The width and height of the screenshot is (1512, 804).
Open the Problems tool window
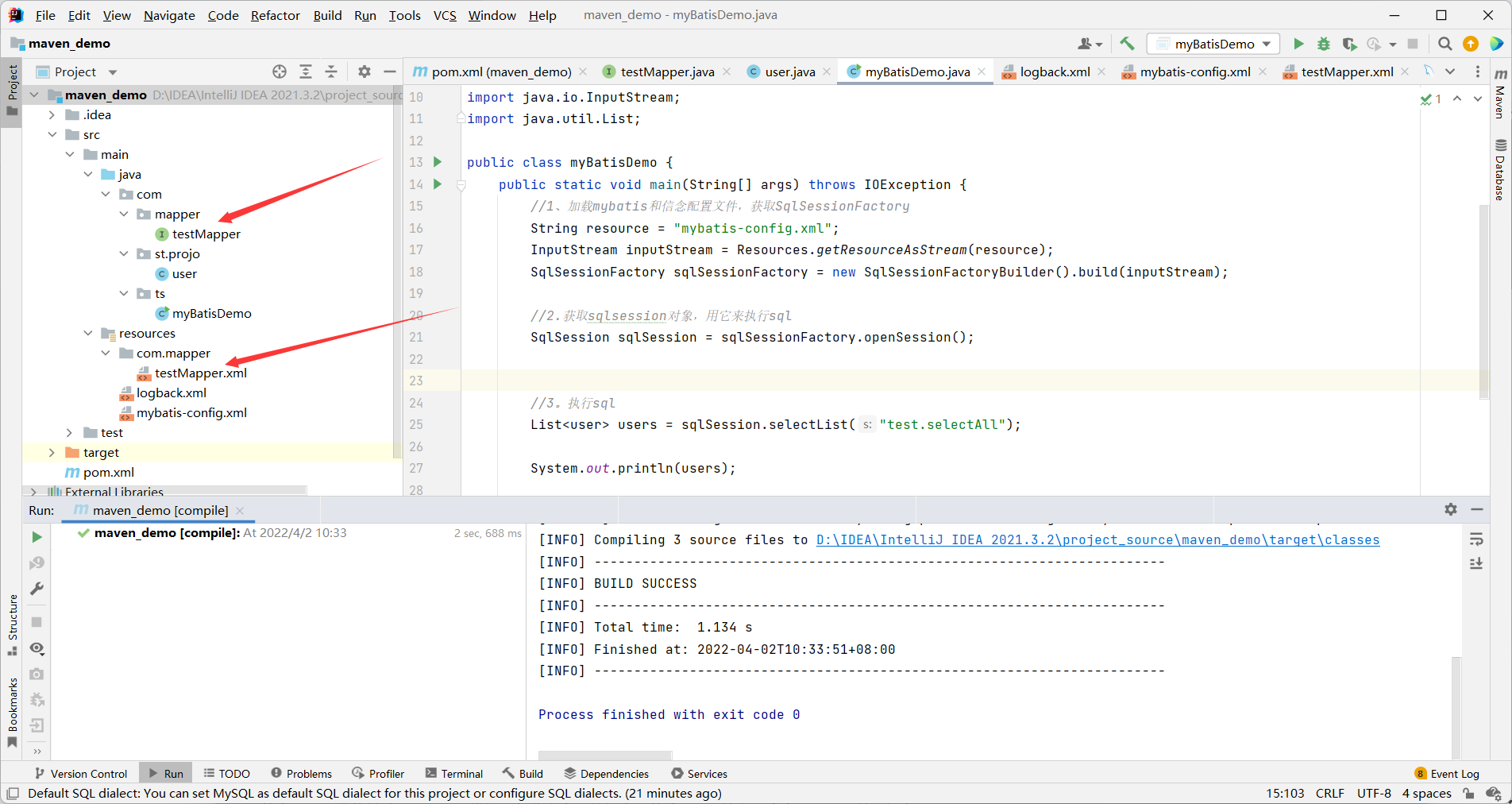(x=301, y=774)
